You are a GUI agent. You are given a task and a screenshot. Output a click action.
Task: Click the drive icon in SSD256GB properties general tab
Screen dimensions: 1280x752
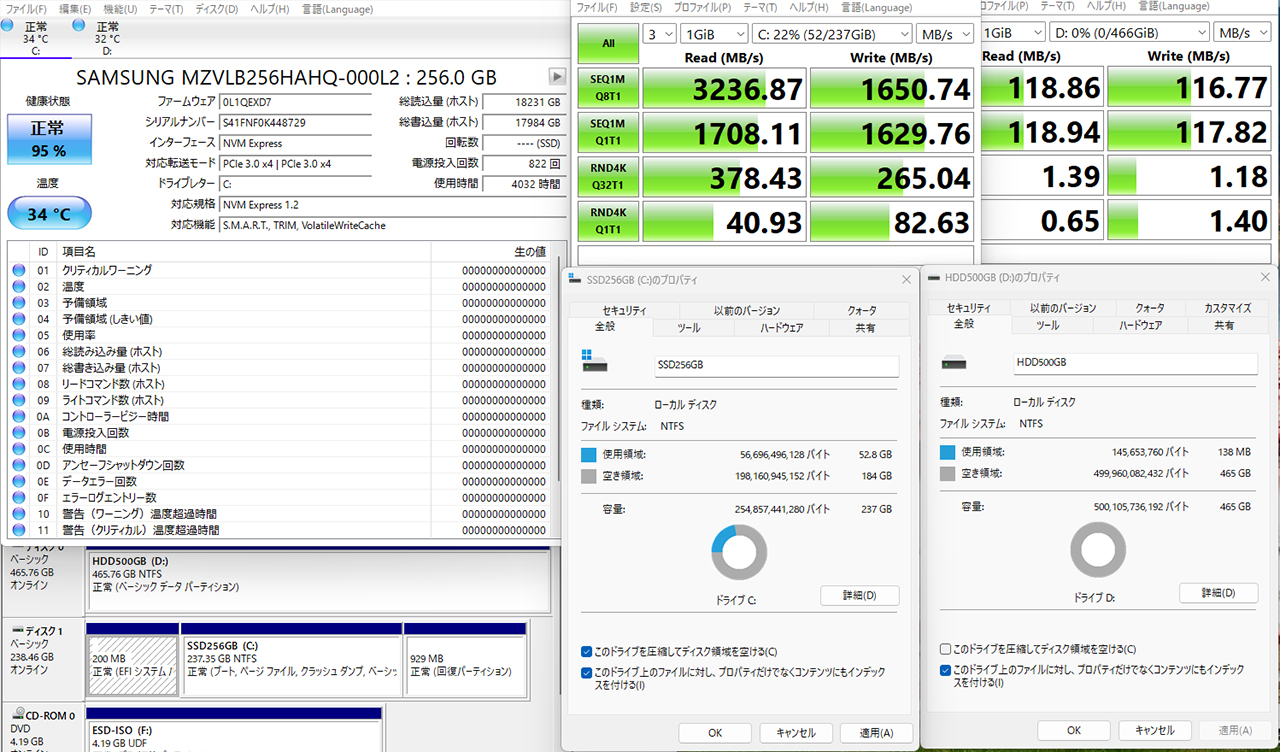pos(593,361)
